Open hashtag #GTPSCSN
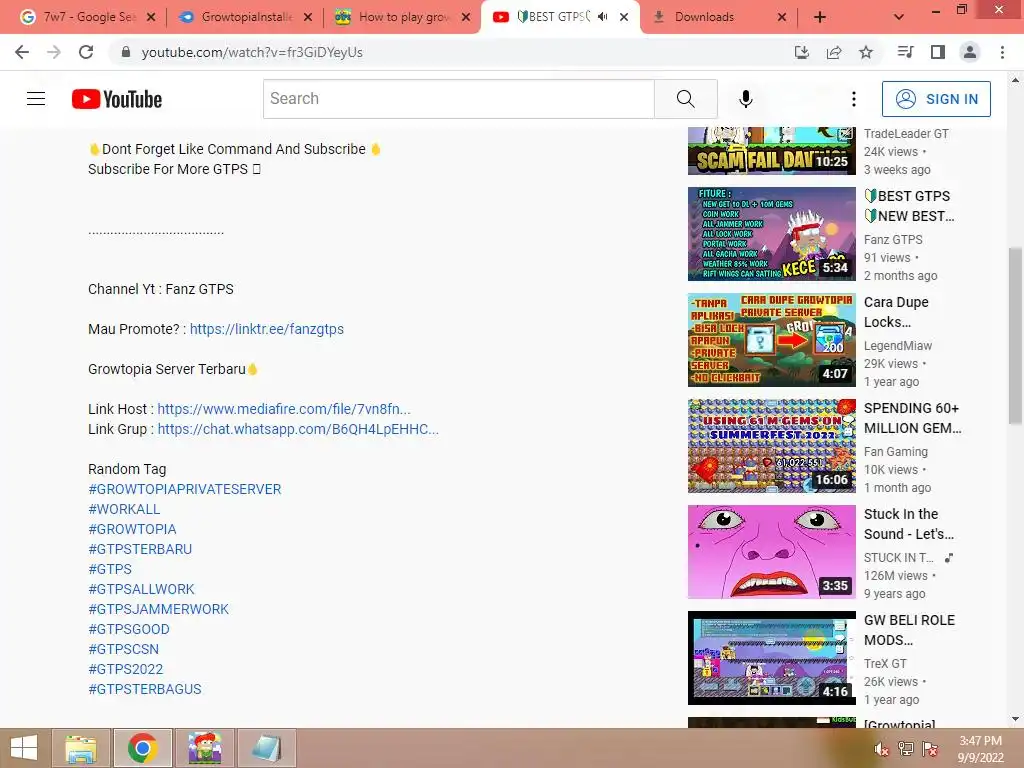The height and width of the screenshot is (768, 1024). coord(123,649)
